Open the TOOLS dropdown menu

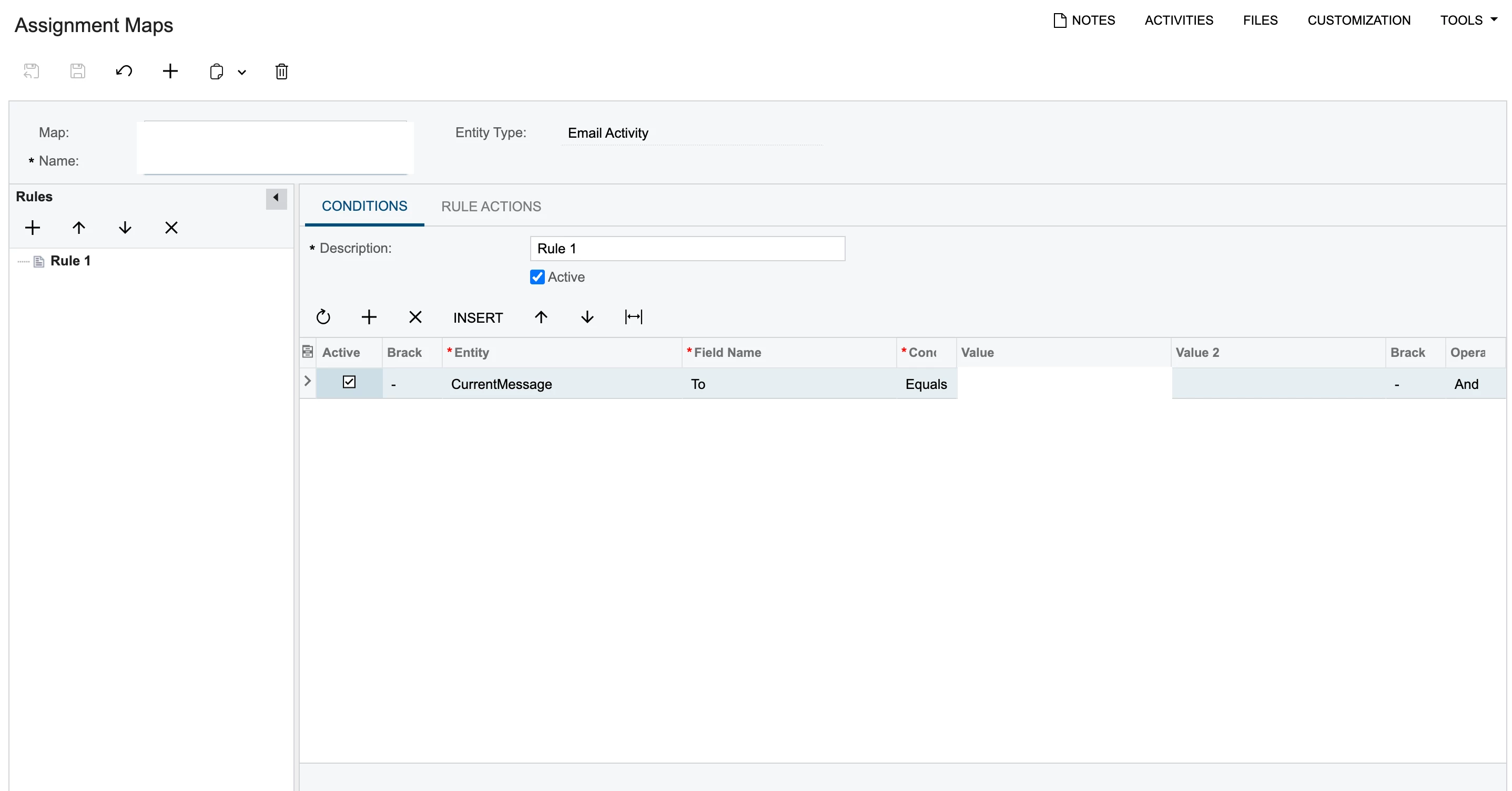coord(1468,20)
